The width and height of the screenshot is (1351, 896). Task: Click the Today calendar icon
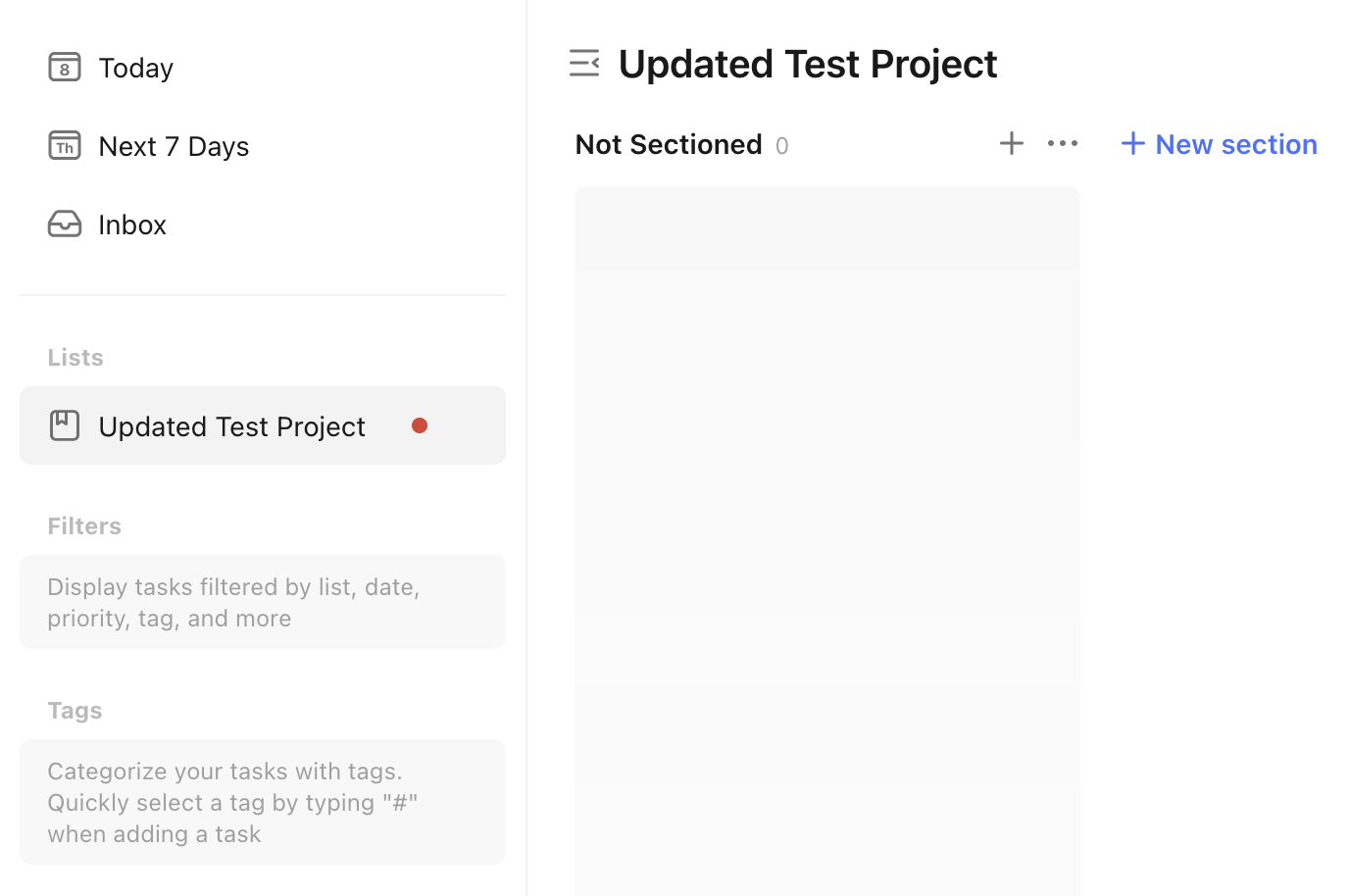coord(65,67)
